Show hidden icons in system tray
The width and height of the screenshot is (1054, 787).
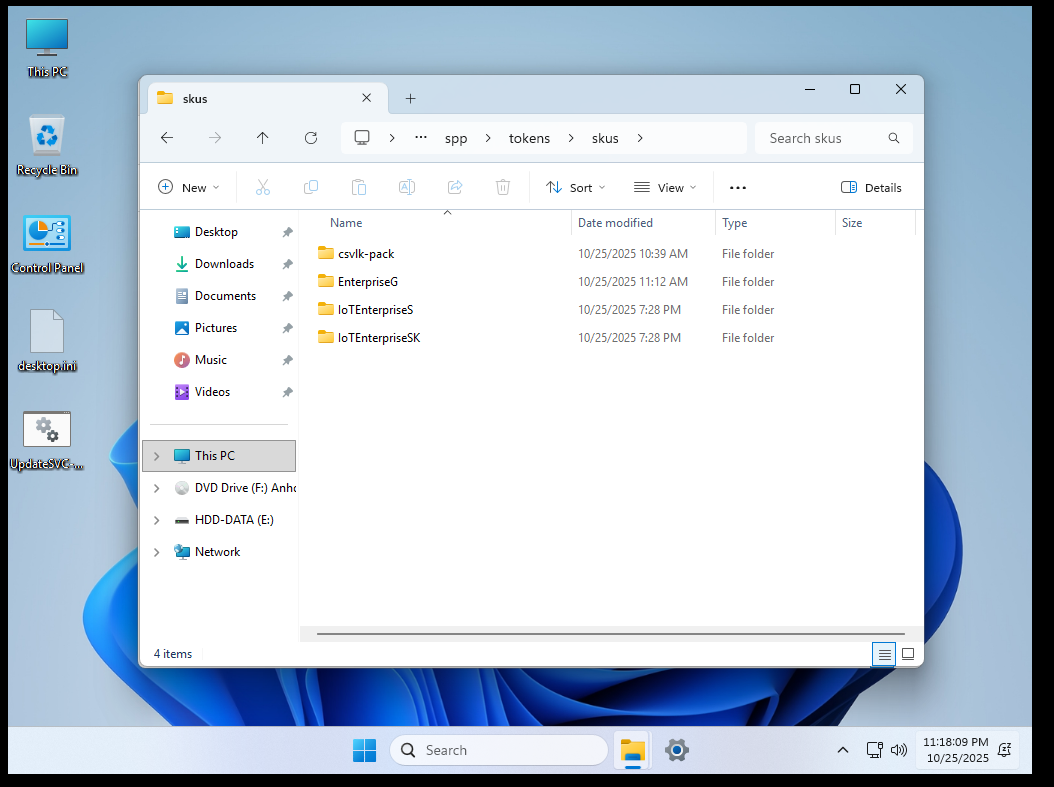click(x=842, y=750)
